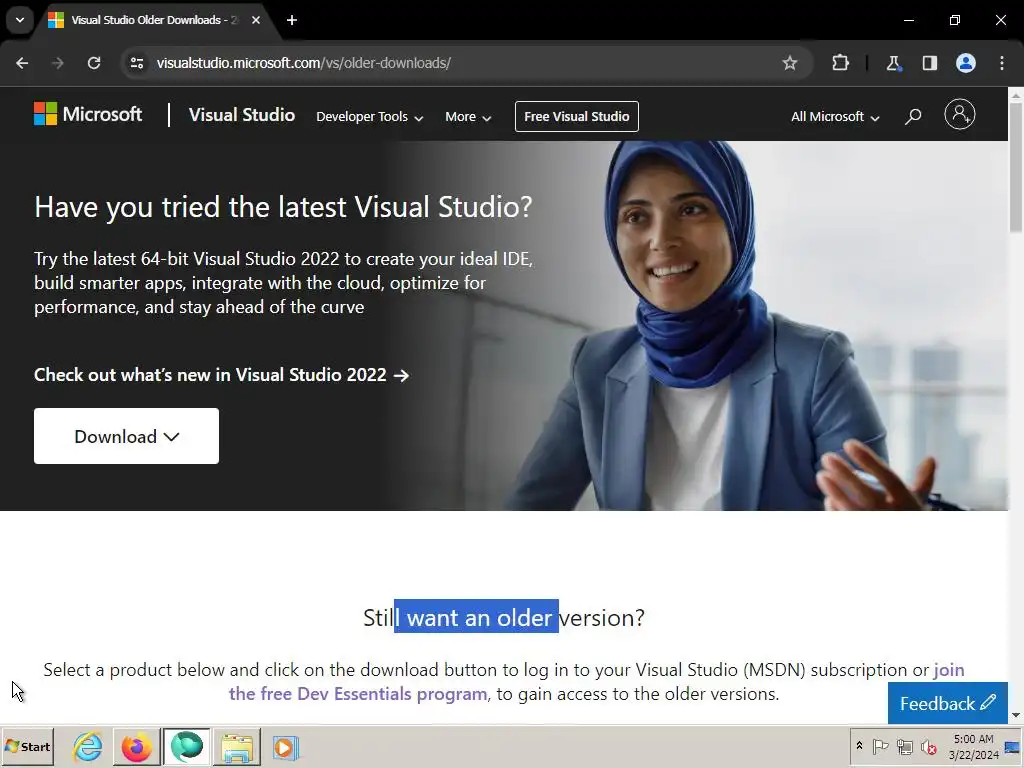The image size is (1024, 768).
Task: Expand the All Microsoft menu
Action: pos(835,116)
